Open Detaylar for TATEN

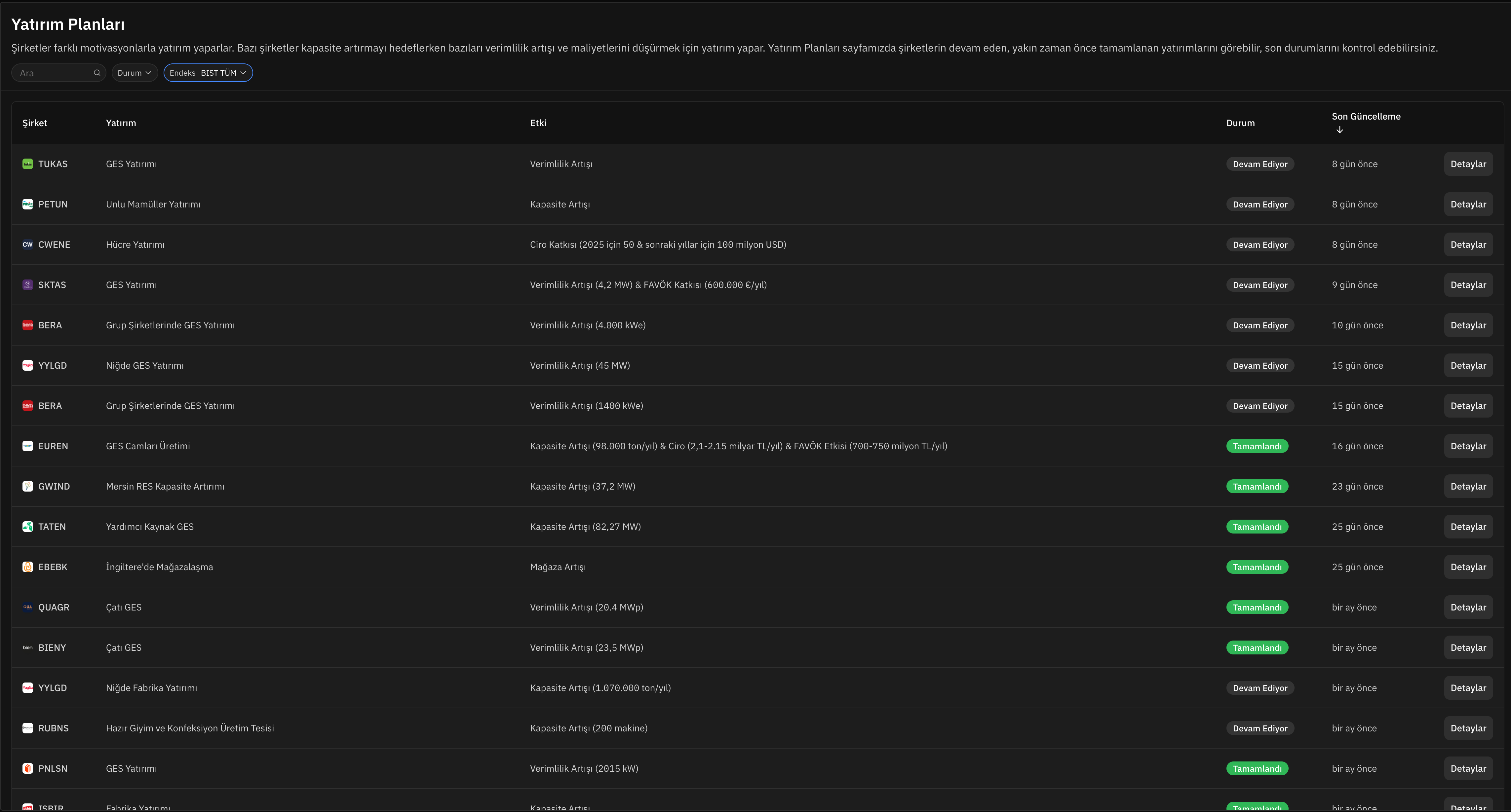(1468, 527)
